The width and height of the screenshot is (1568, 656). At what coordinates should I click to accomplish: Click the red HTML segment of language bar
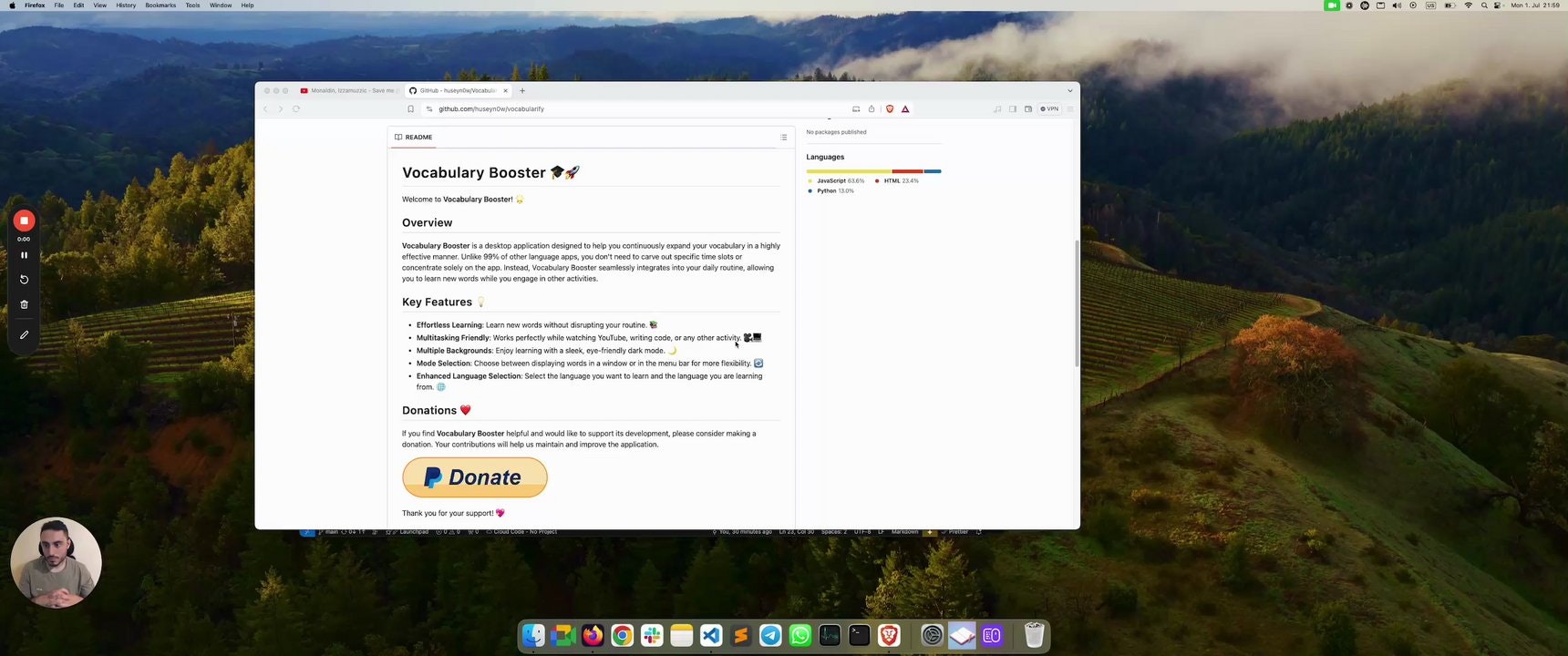click(908, 171)
